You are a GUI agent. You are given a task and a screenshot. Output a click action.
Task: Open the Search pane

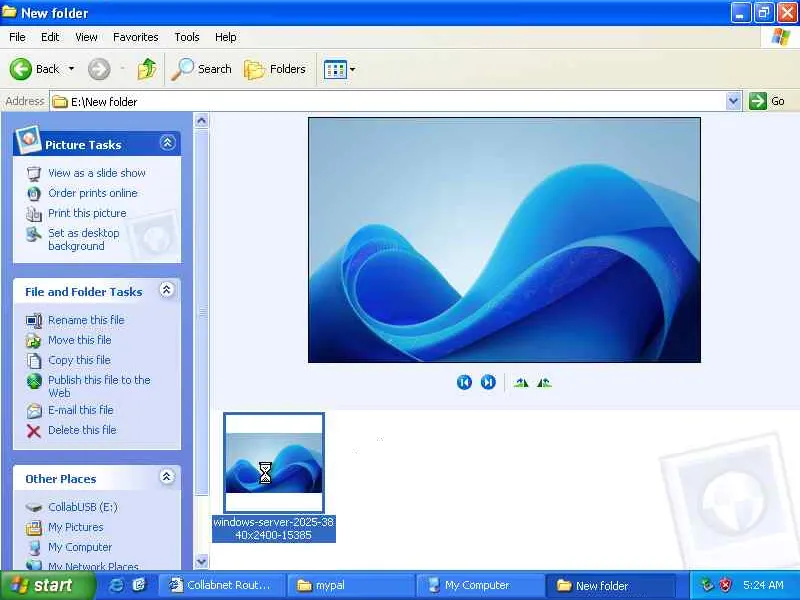point(202,69)
